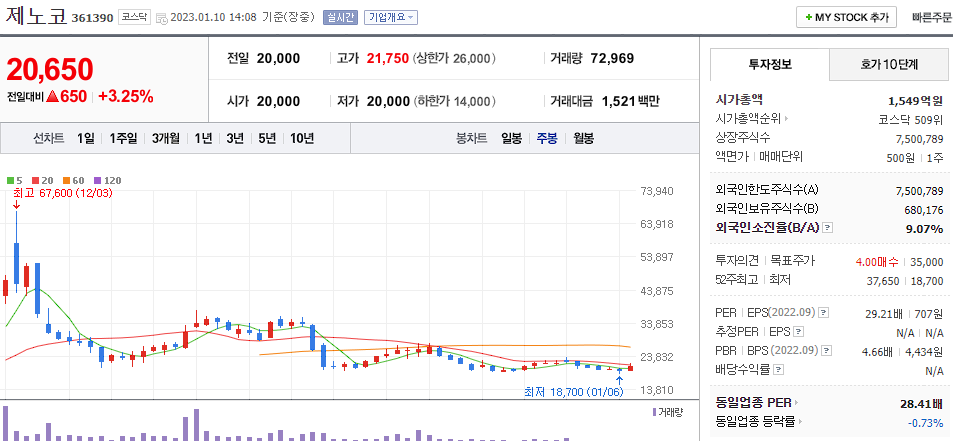
Task: Show the 1주일 line chart
Action: click(123, 138)
